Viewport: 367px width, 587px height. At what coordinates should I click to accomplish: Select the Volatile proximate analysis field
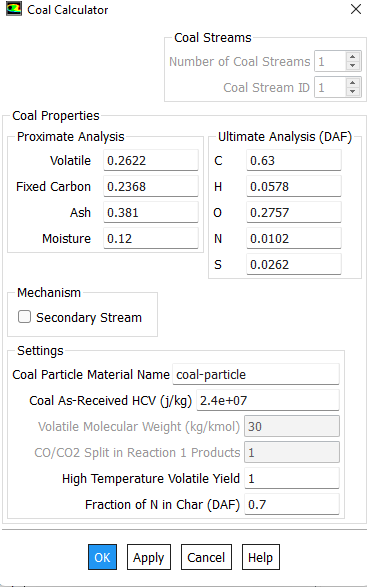click(151, 160)
